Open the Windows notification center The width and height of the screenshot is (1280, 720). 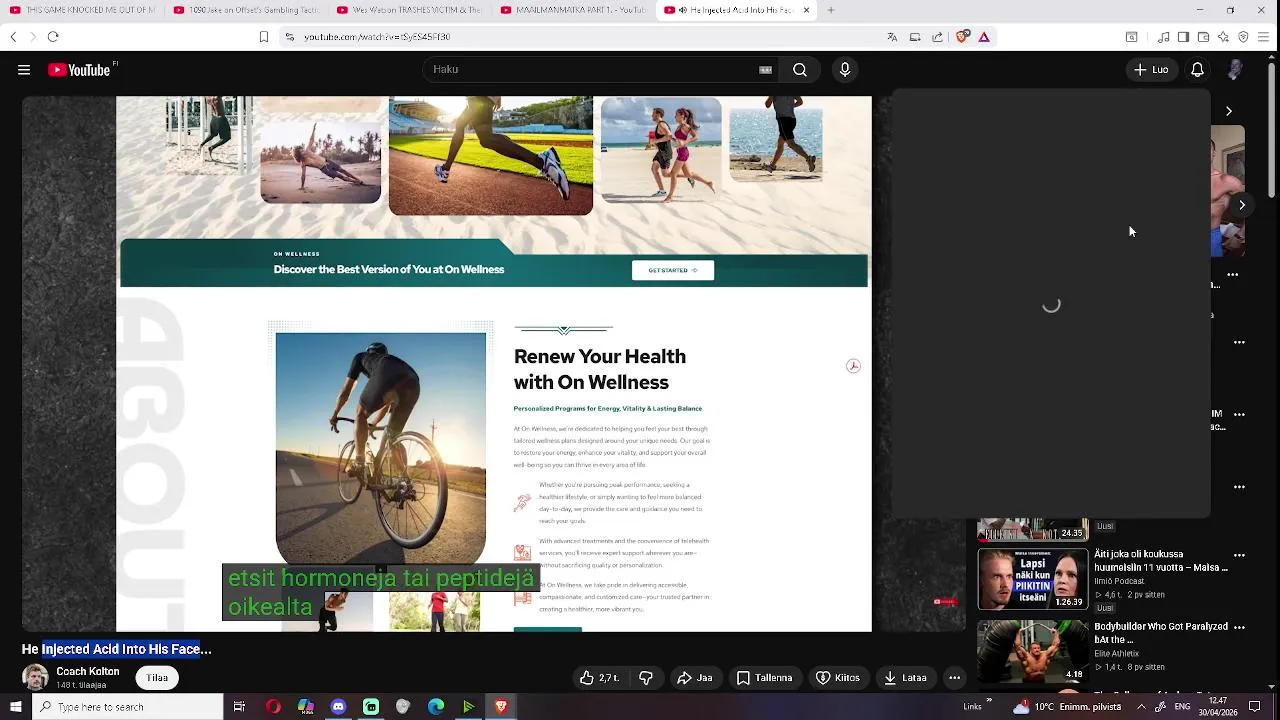pos(1255,707)
